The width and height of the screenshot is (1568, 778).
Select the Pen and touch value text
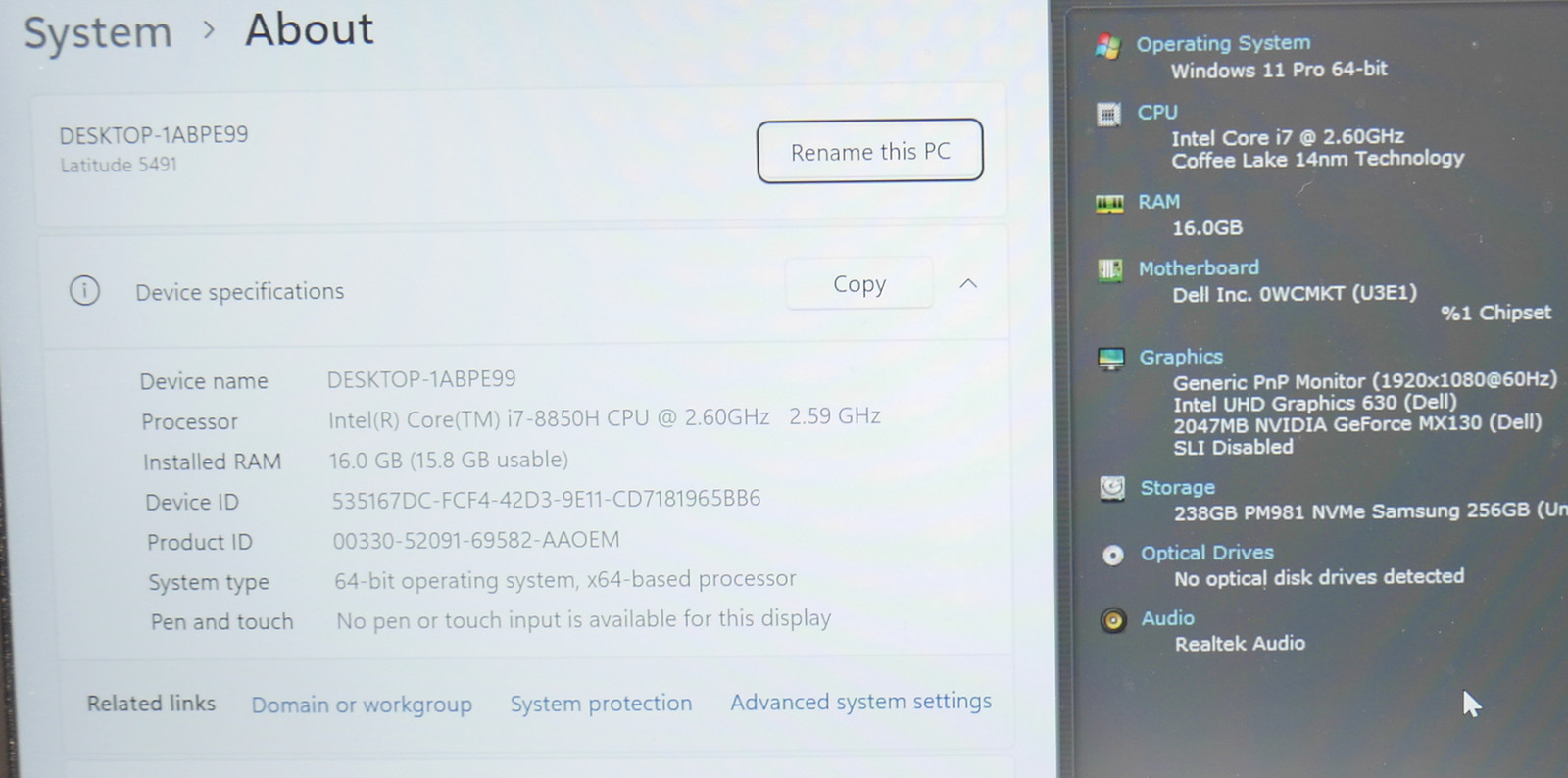click(584, 620)
